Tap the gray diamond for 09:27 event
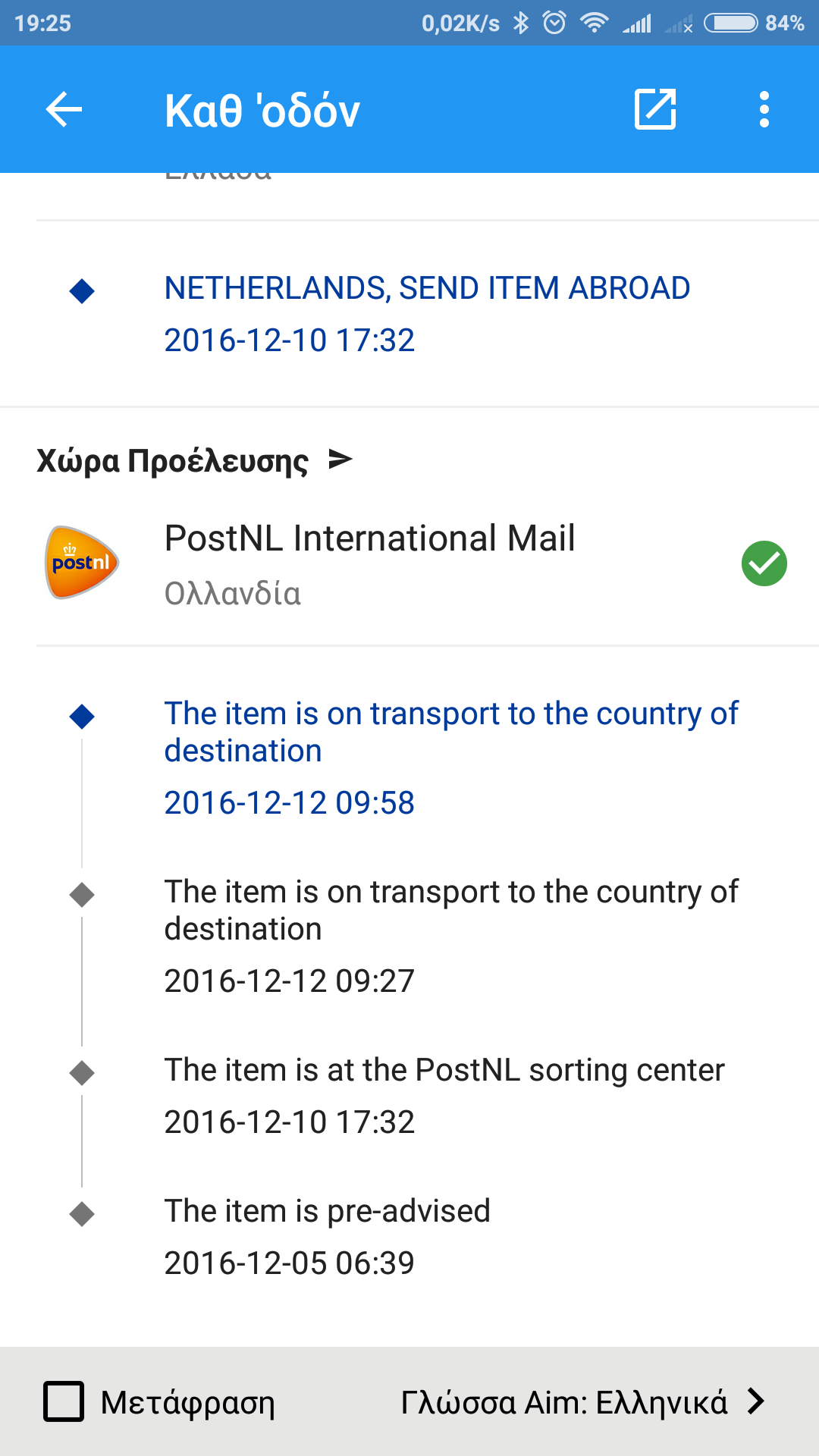Screen dimensions: 819x1456 [x=82, y=895]
